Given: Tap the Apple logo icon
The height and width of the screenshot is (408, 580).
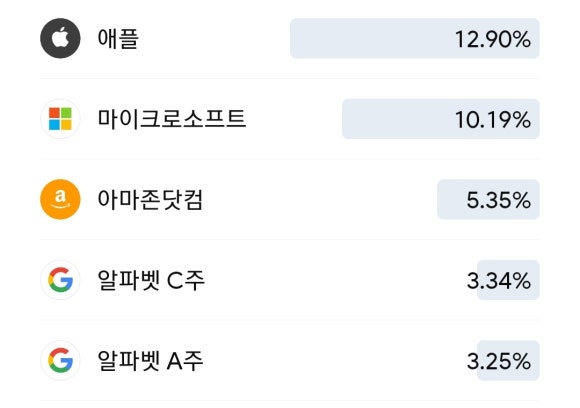Looking at the screenshot, I should tap(60, 38).
